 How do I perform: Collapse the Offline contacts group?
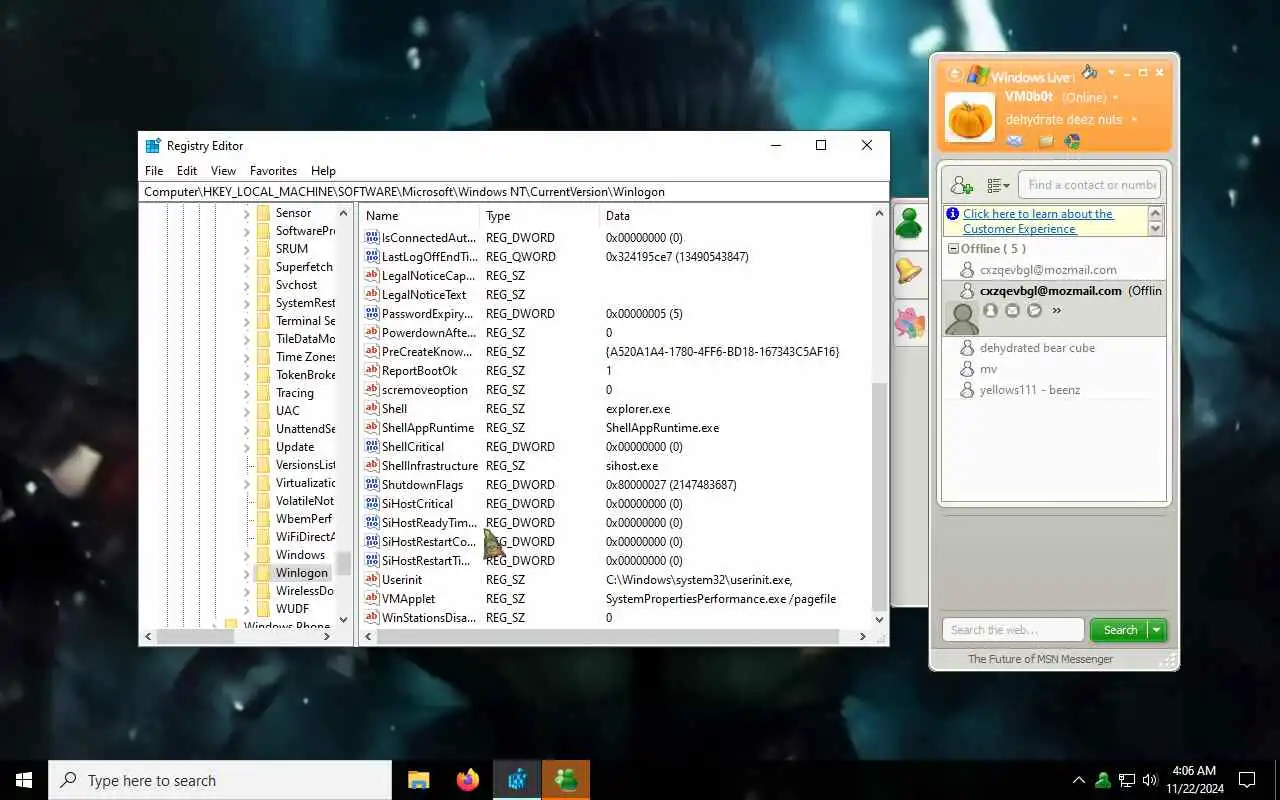[953, 249]
